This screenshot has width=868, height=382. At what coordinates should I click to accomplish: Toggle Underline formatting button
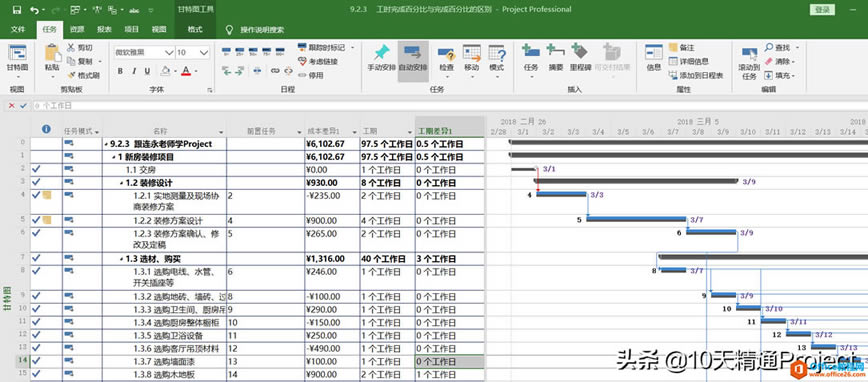[147, 71]
